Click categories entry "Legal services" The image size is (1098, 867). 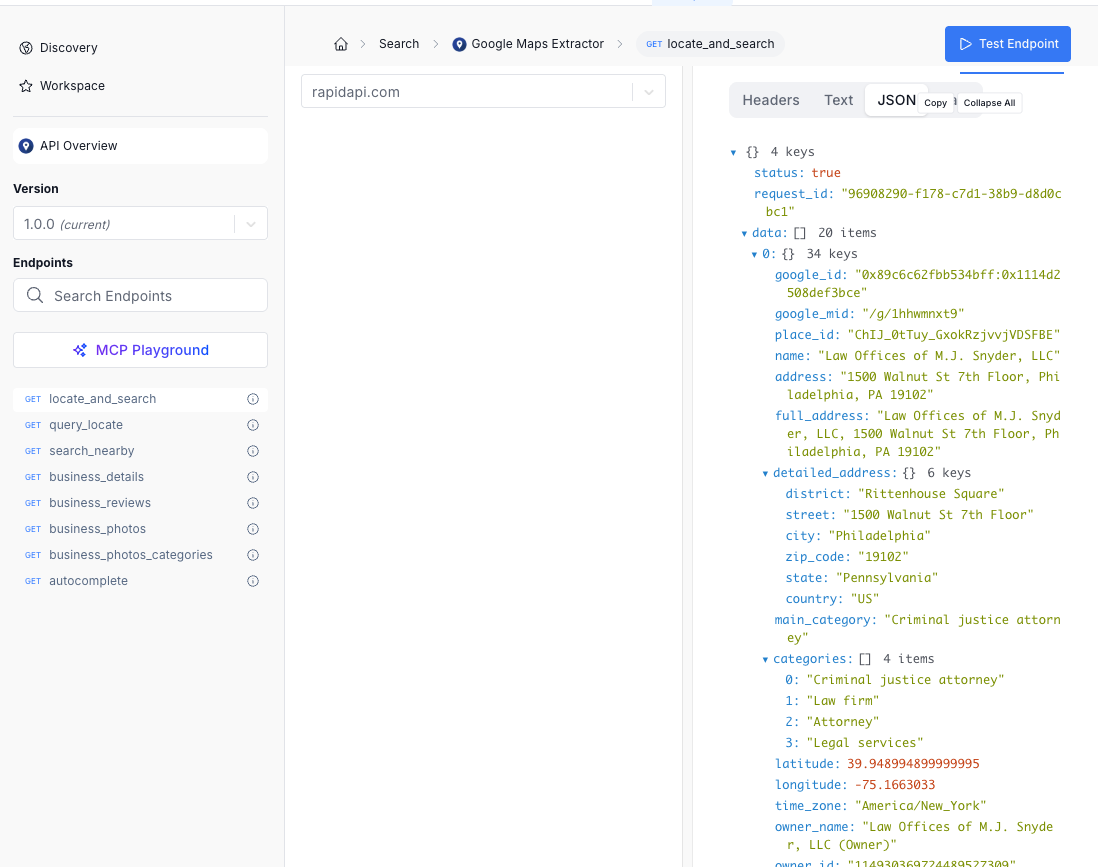tap(865, 743)
